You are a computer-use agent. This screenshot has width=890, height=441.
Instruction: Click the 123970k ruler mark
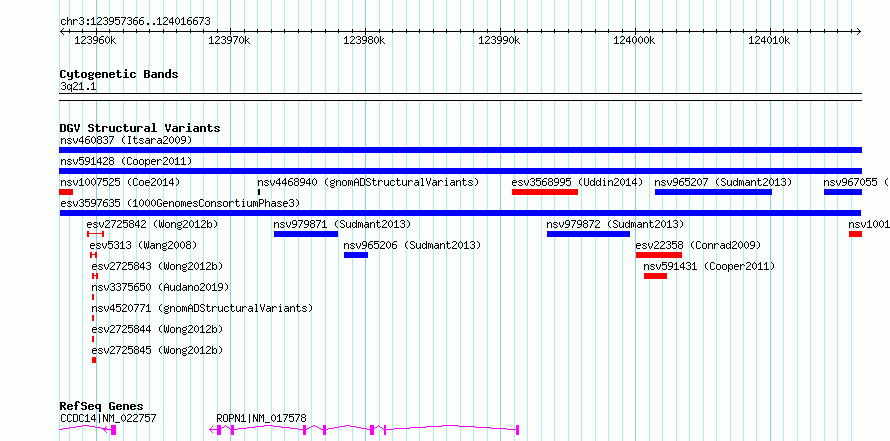(x=230, y=41)
